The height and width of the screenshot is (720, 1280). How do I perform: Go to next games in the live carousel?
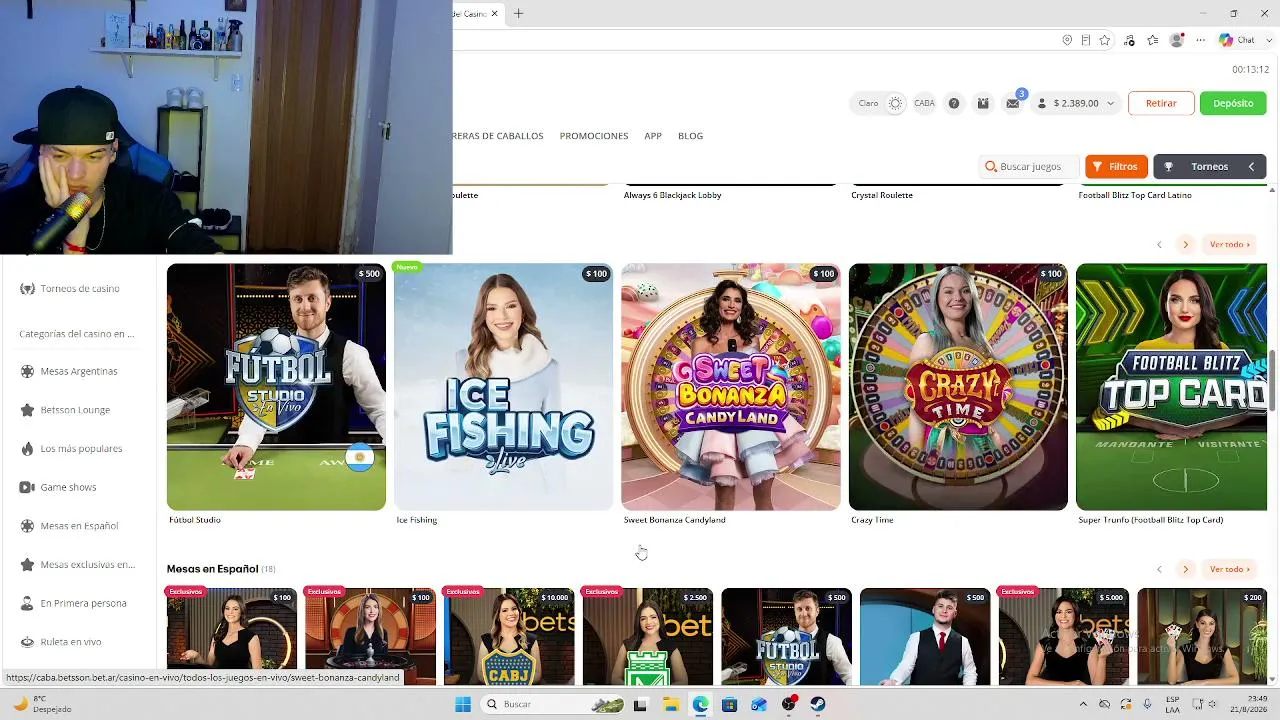1185,244
